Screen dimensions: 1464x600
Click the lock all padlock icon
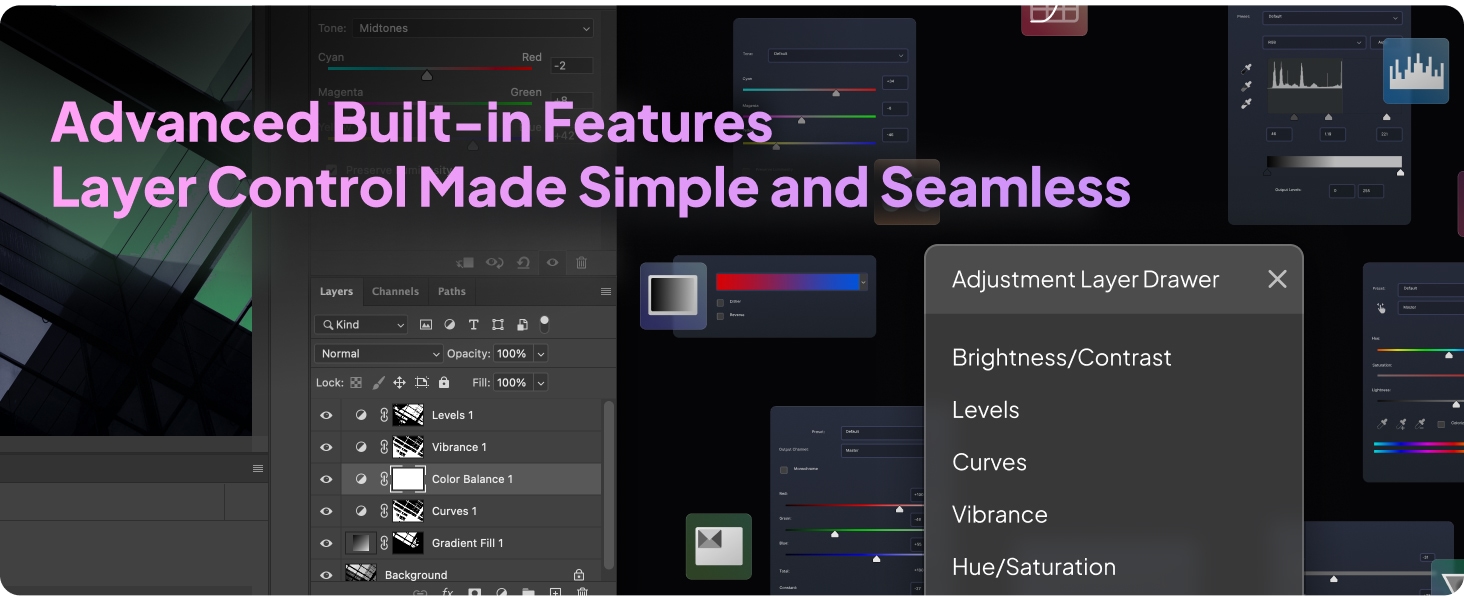click(x=444, y=383)
